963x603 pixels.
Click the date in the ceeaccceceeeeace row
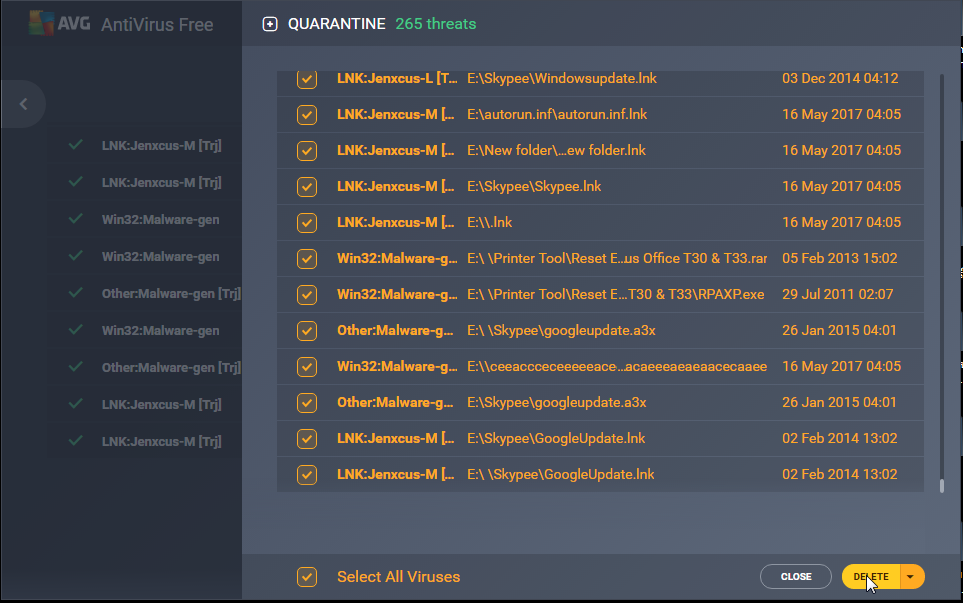[841, 367]
